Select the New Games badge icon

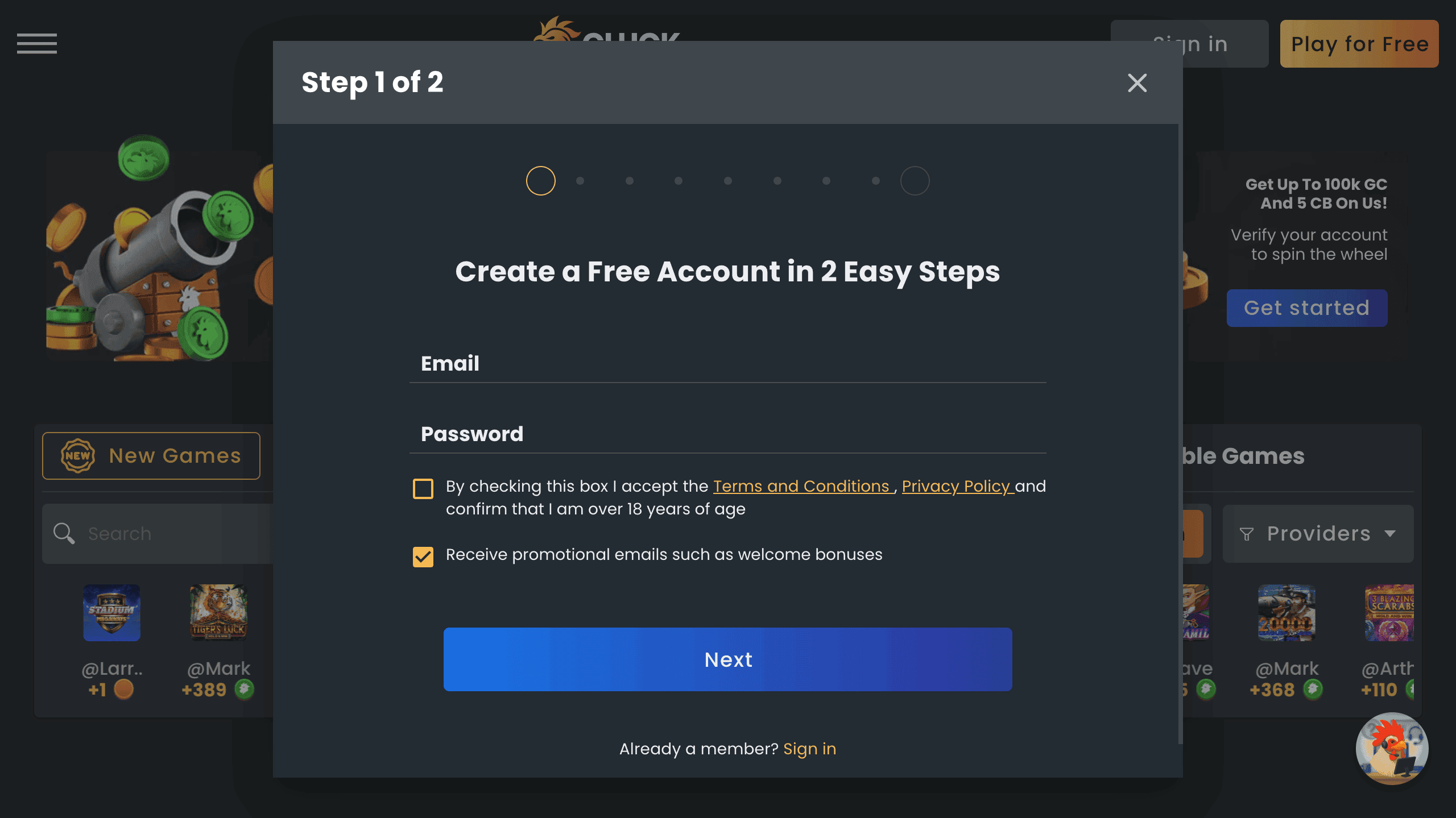[x=78, y=455]
